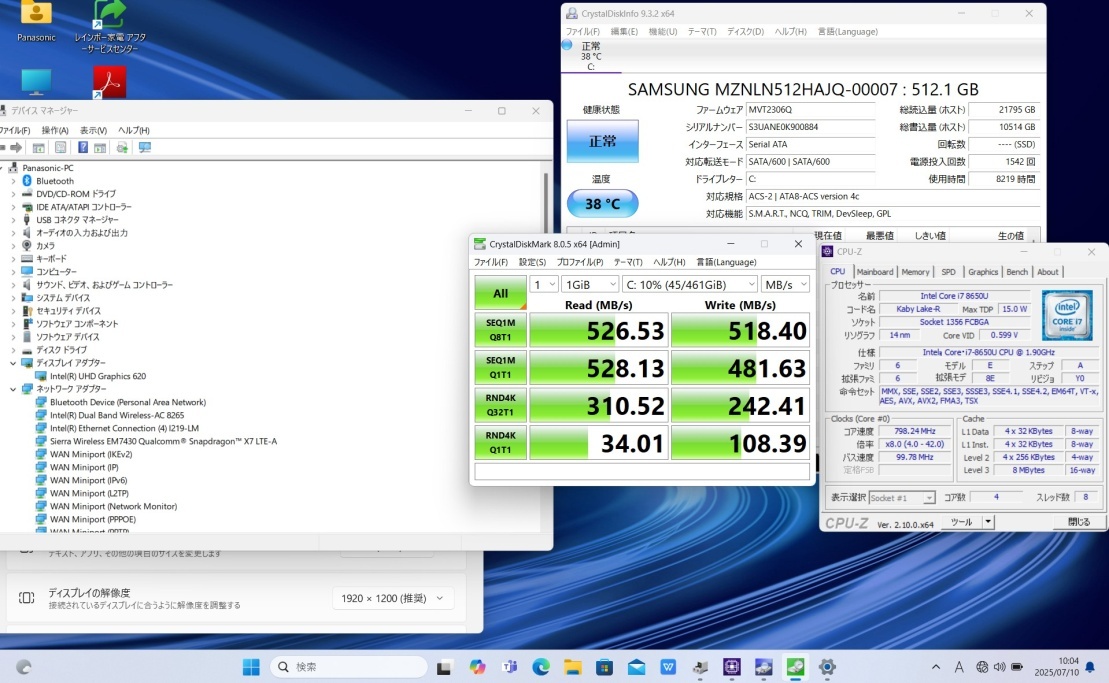Open Task View from the taskbar

[444, 667]
